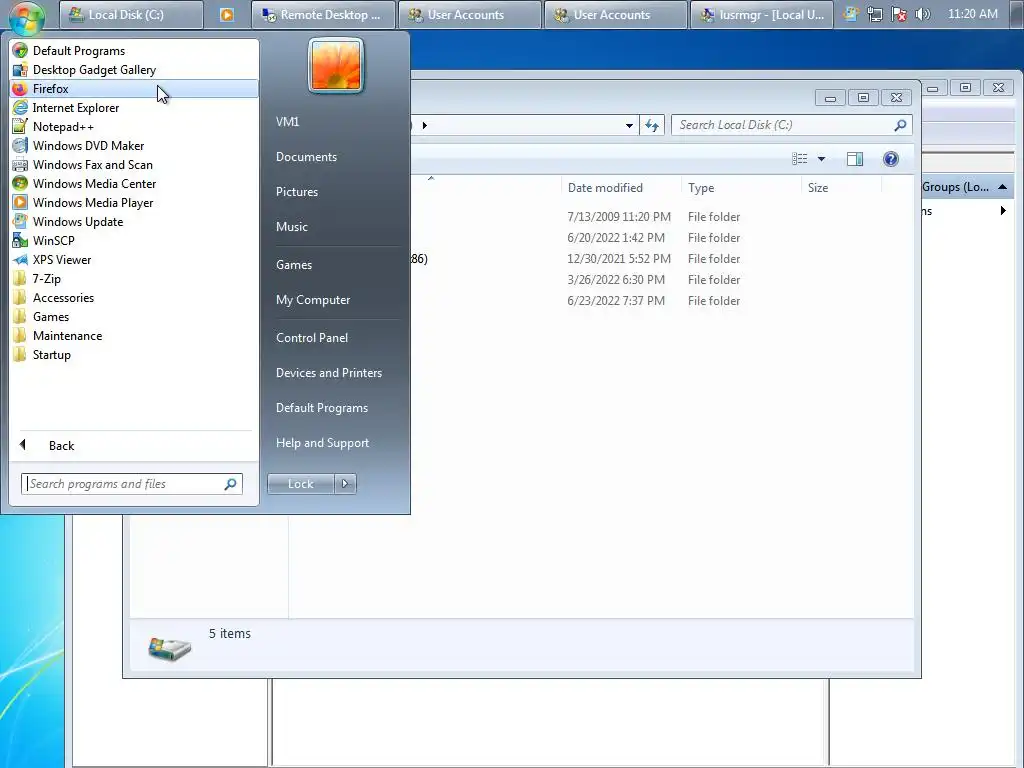Start Notepad++

click(134, 127)
